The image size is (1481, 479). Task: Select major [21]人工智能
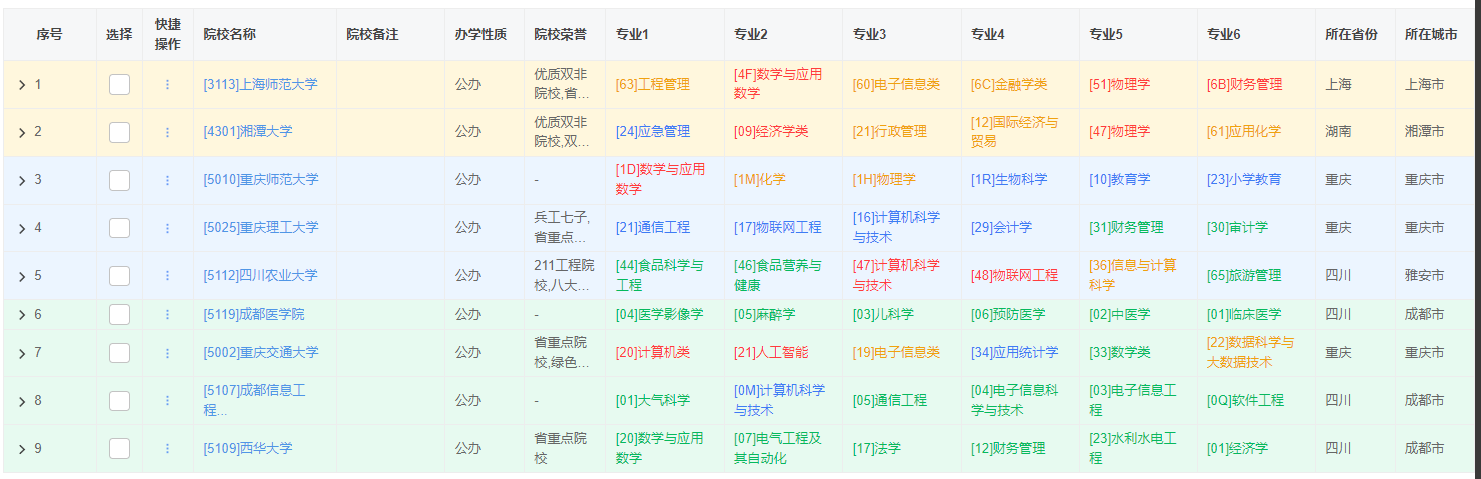[x=771, y=353]
